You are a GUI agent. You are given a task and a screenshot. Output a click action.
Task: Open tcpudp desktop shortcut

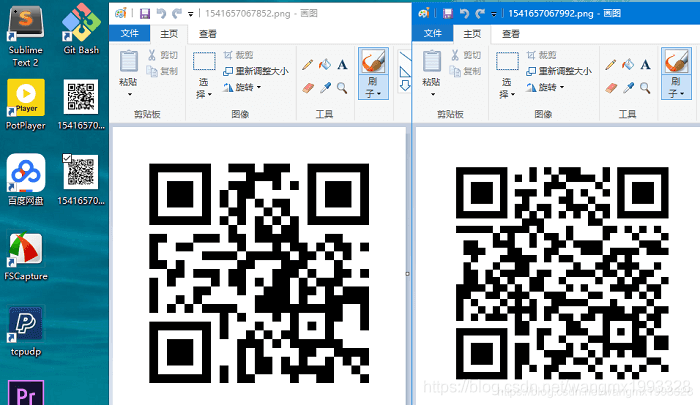[25, 331]
